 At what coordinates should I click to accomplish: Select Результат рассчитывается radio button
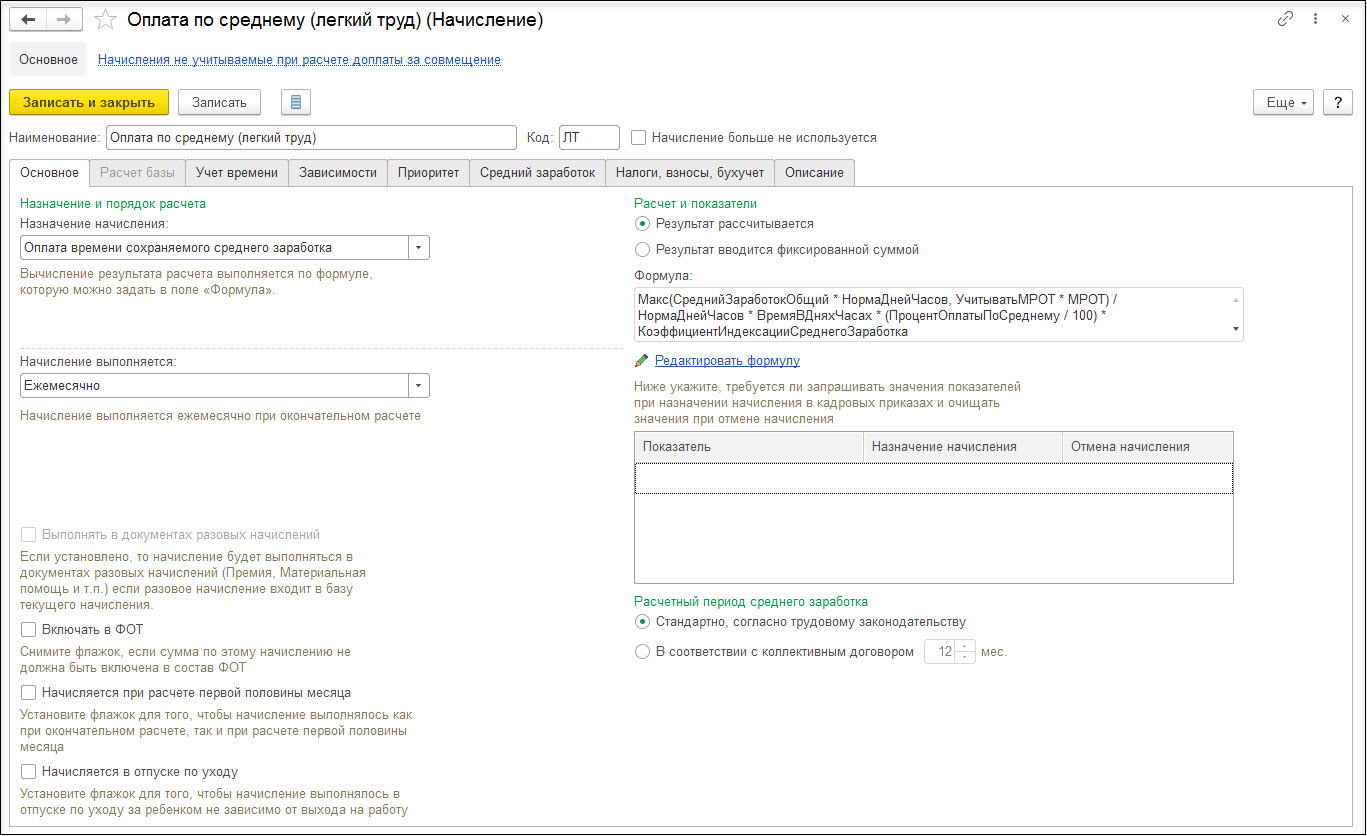pos(642,224)
